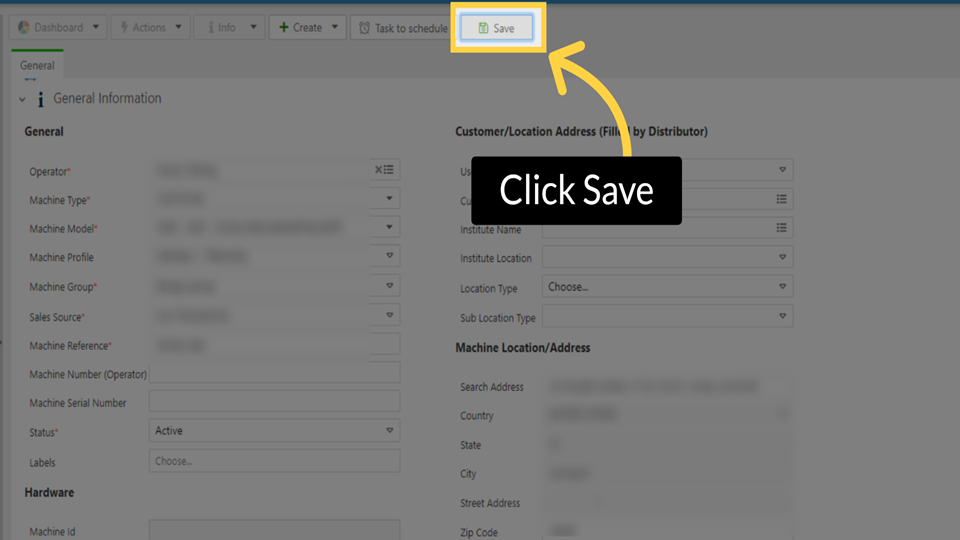Click the Labels Choose... field

[274, 461]
